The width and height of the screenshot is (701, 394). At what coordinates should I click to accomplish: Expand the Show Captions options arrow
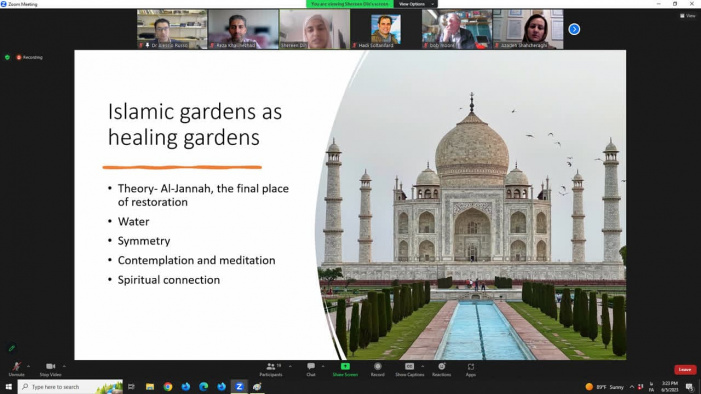pos(422,366)
